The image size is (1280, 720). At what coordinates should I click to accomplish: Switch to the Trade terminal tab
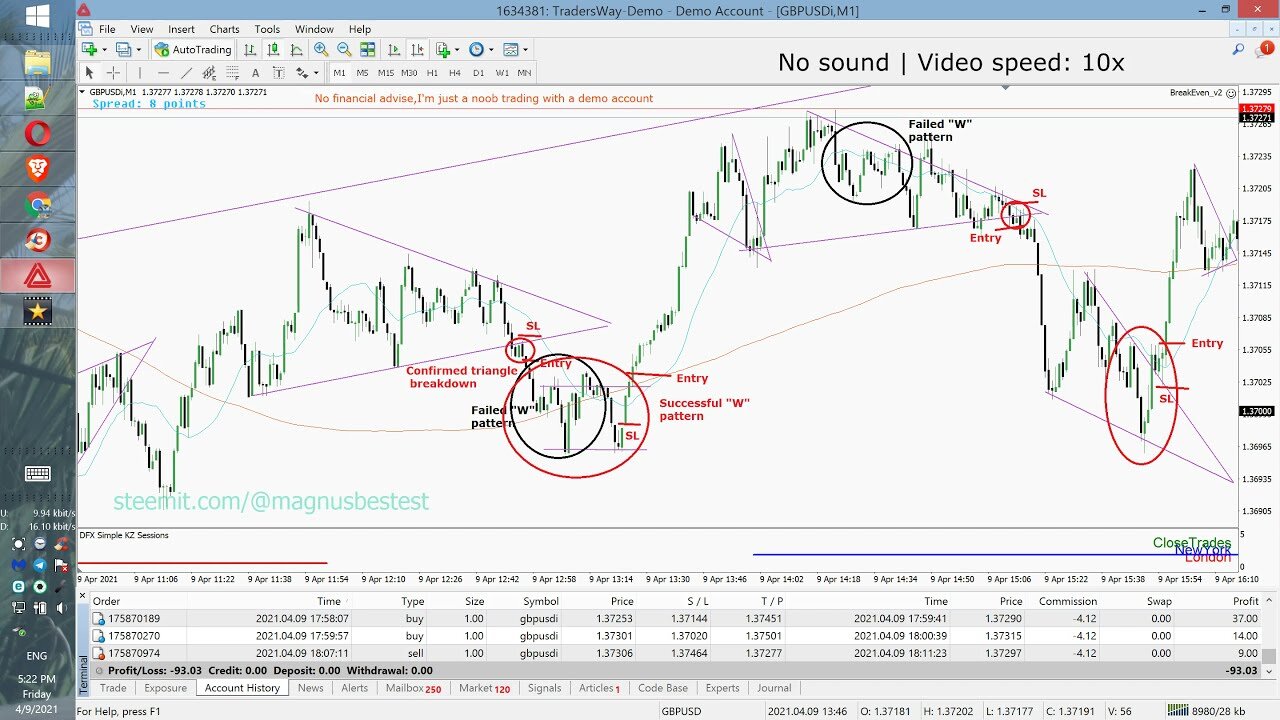coord(113,688)
